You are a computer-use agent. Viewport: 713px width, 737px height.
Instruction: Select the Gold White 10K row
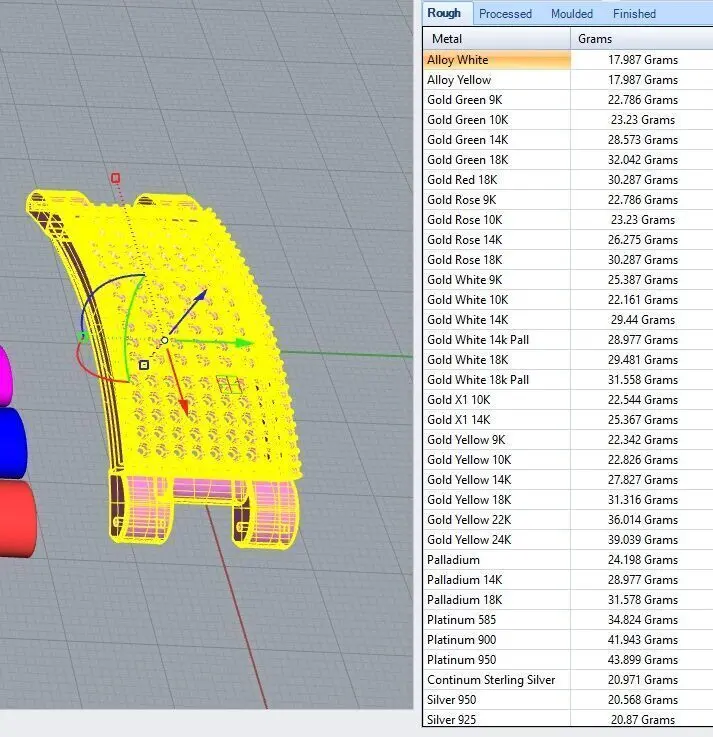(x=568, y=299)
